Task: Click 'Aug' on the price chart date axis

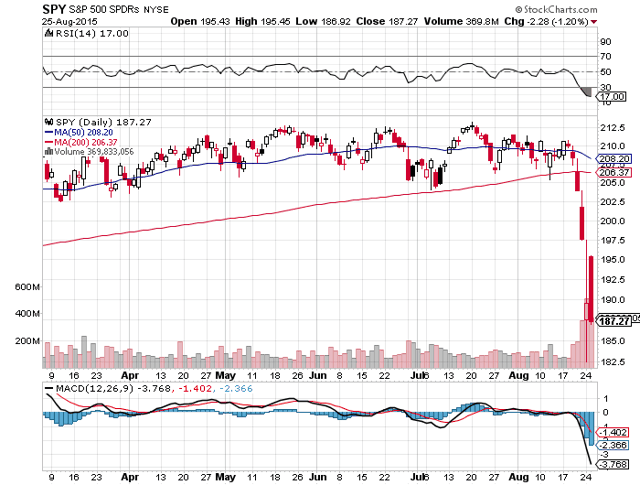Action: 518,376
